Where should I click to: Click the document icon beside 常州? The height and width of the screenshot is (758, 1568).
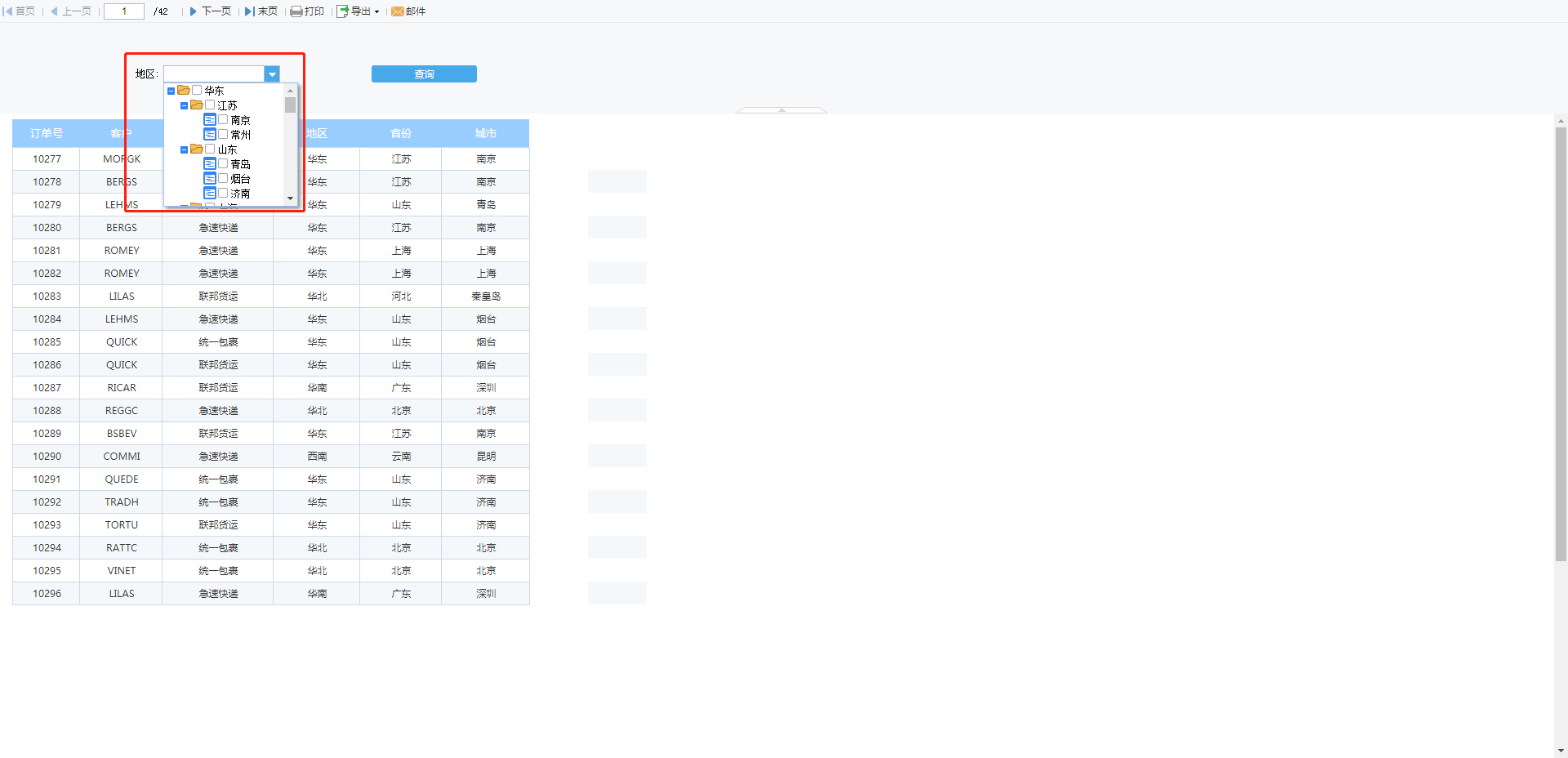click(210, 135)
